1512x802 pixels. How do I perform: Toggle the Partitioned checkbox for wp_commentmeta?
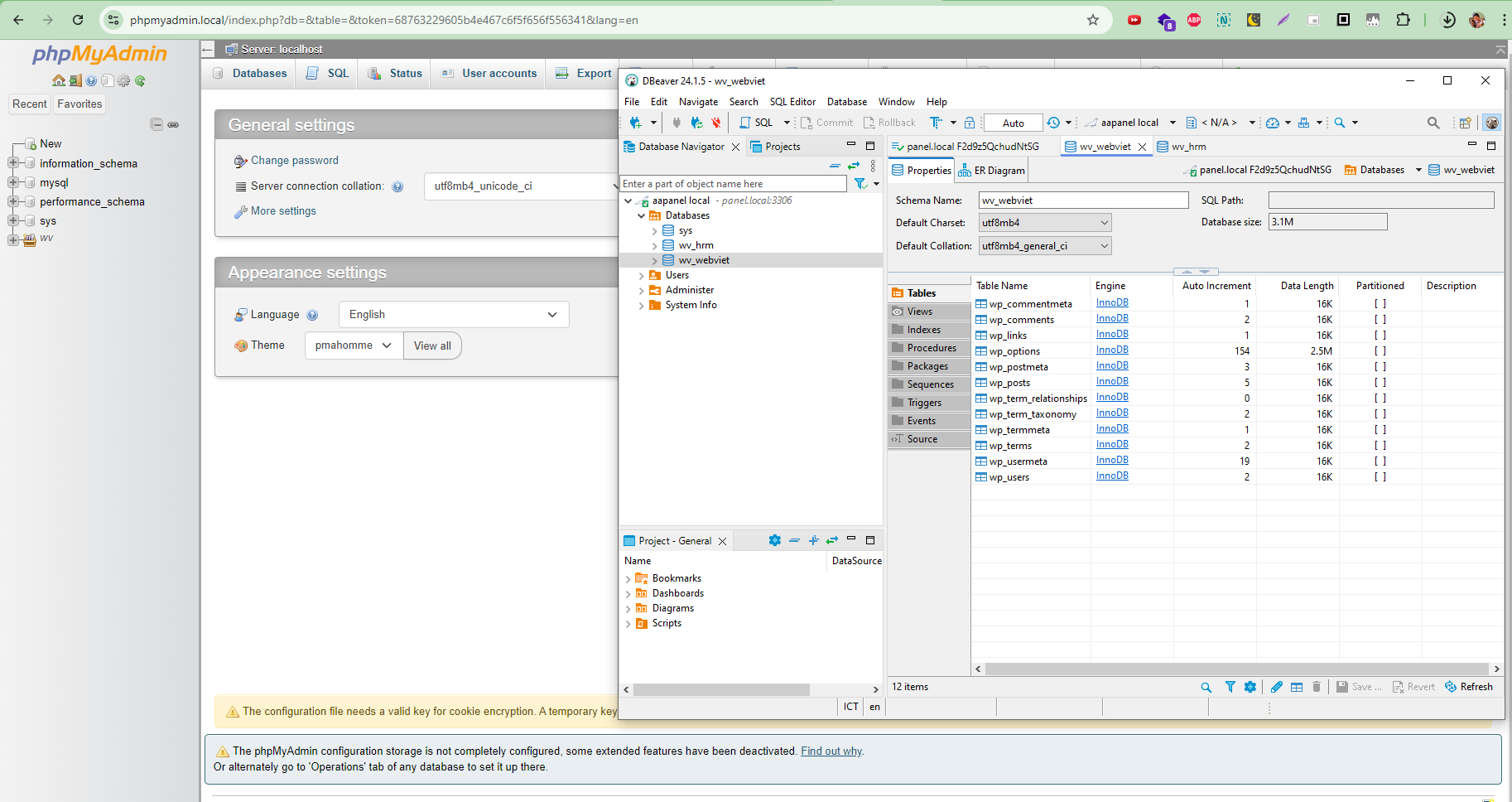tap(1380, 304)
